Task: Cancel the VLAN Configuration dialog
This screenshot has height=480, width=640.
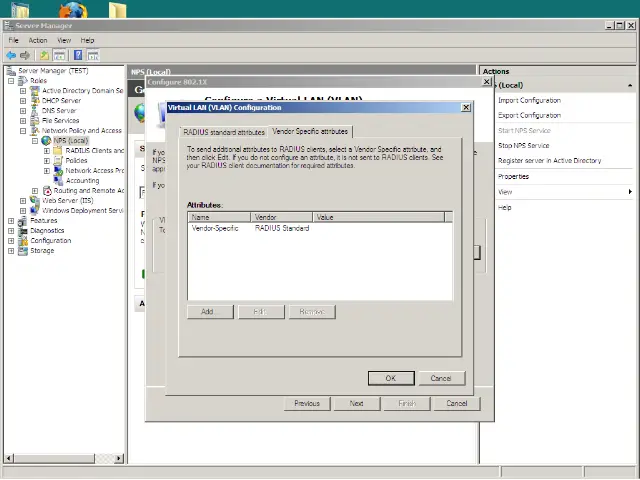Action: 441,378
